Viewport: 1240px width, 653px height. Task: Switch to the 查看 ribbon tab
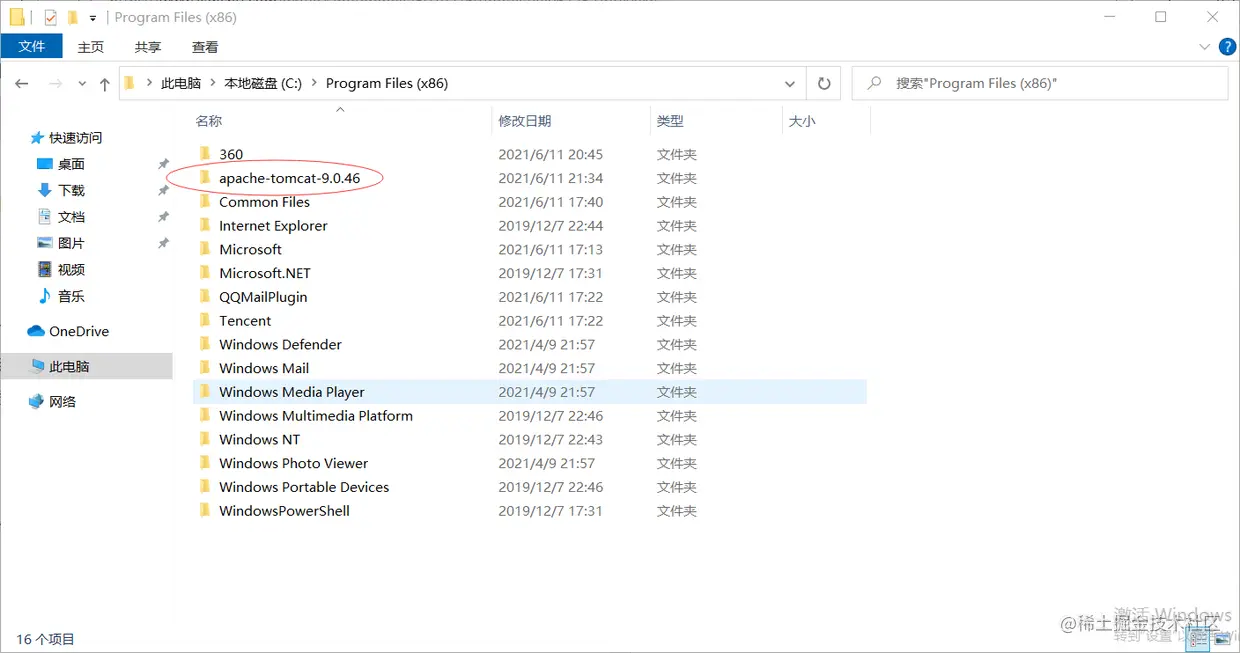[x=205, y=47]
